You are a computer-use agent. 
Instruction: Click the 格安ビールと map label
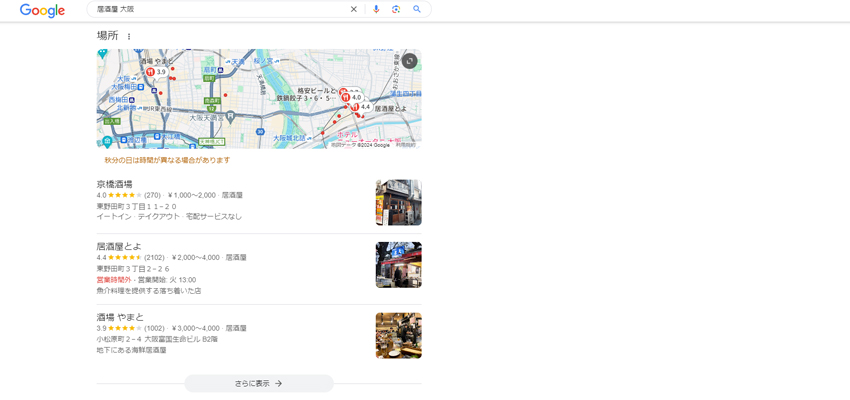(x=317, y=91)
